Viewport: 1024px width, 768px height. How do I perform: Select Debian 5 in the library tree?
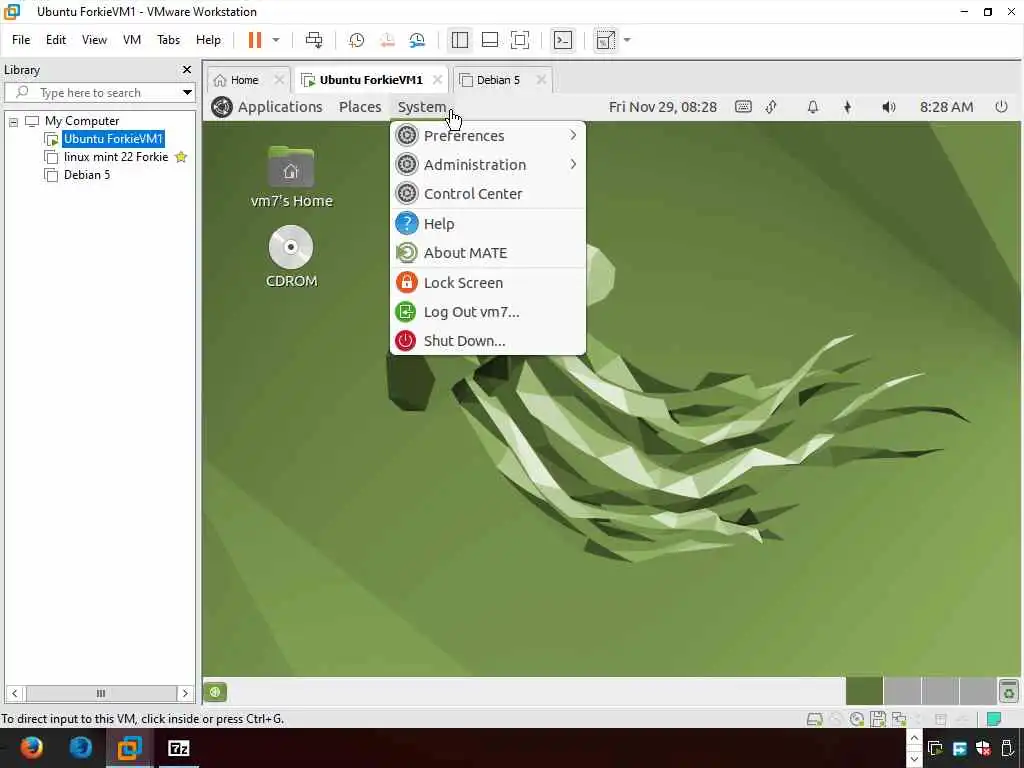pyautogui.click(x=87, y=174)
